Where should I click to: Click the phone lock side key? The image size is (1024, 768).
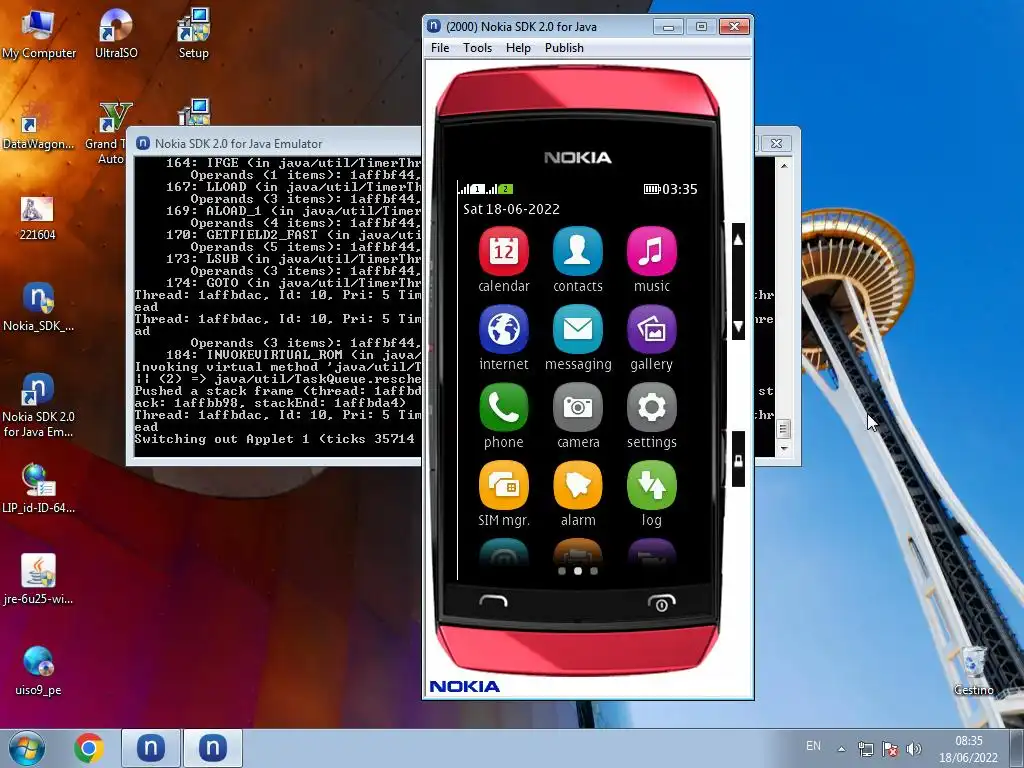738,460
